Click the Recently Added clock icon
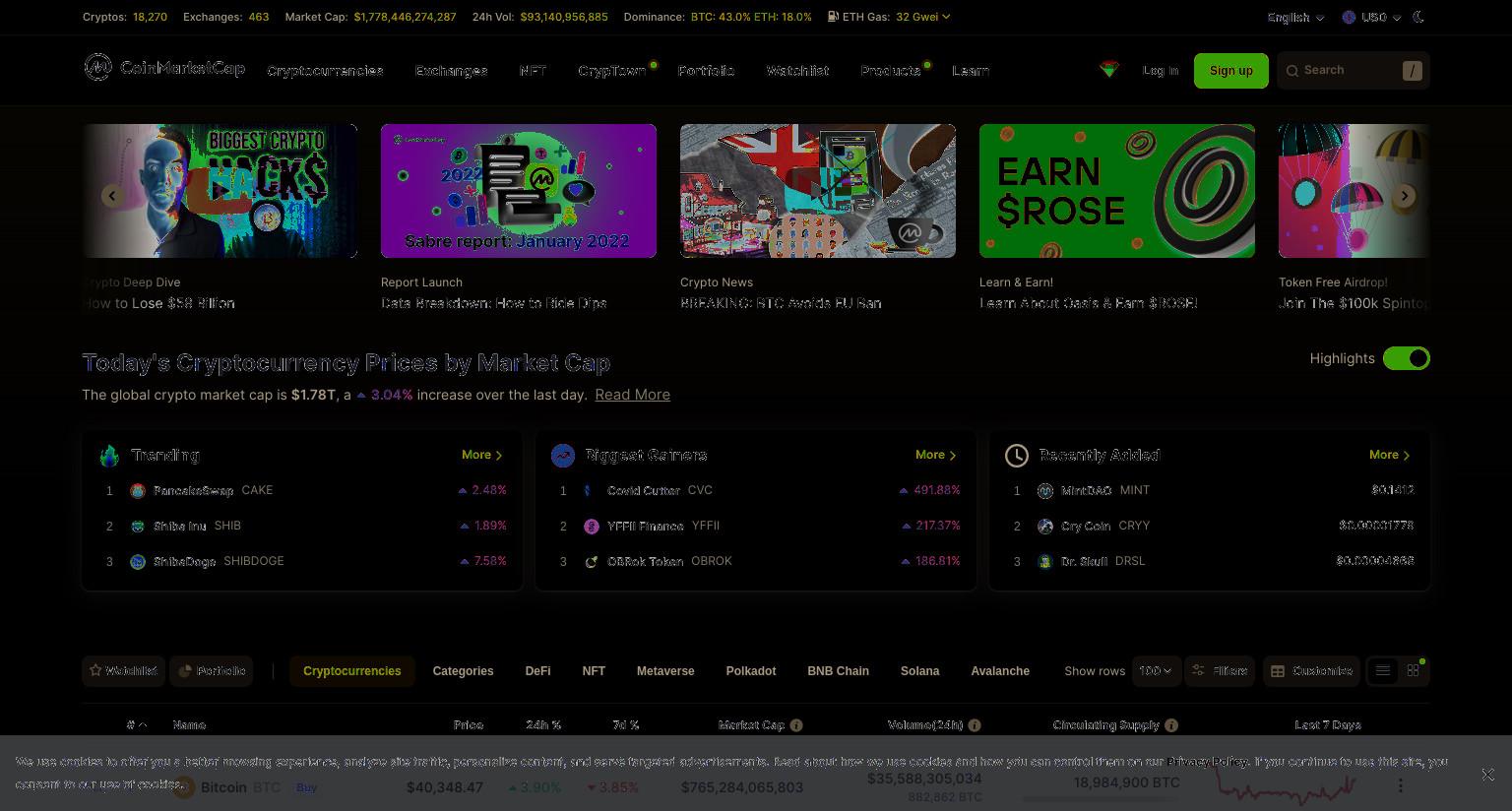Screen dimensions: 1512x811 pos(1017,455)
